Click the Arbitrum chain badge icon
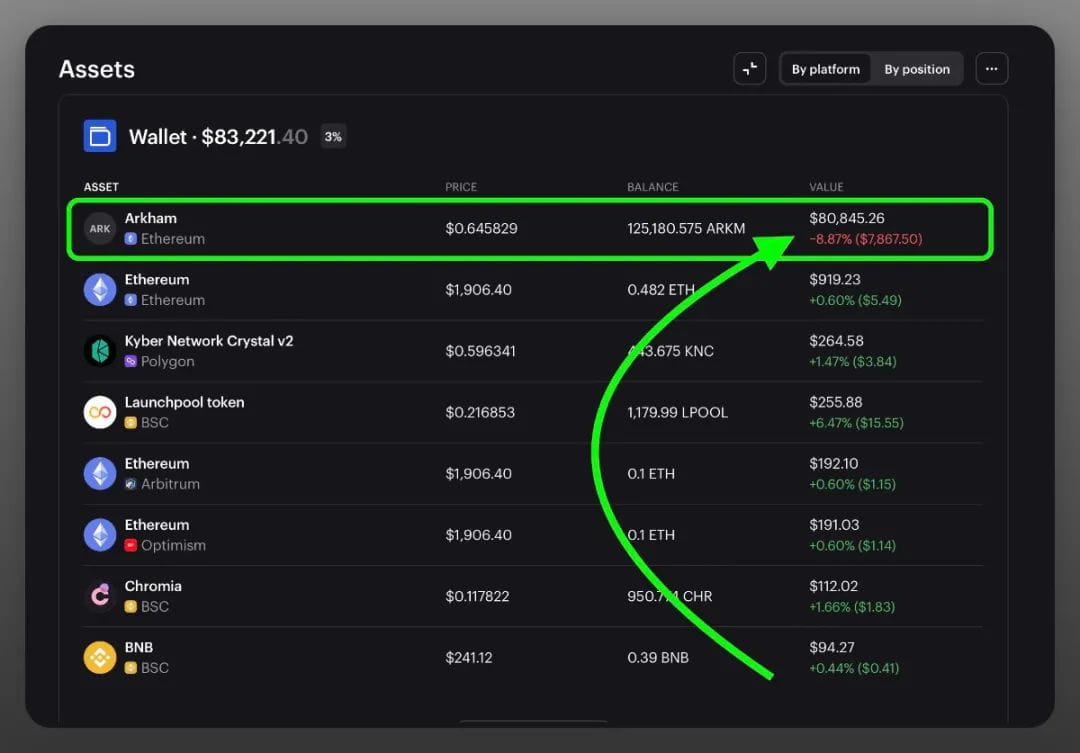1080x753 pixels. point(130,484)
